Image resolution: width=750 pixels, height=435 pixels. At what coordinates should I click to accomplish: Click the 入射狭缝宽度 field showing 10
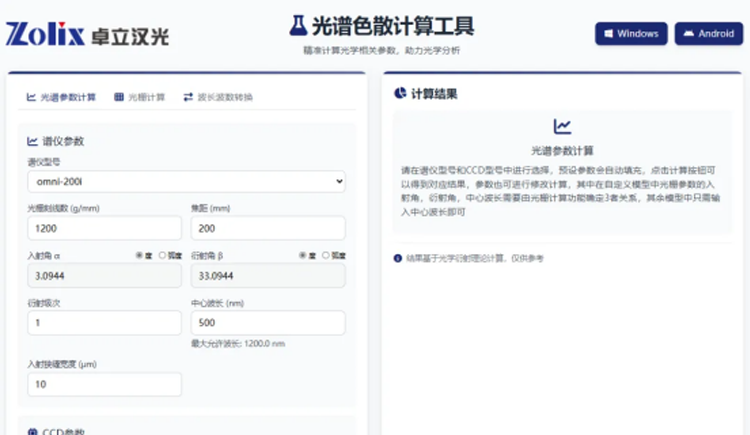click(x=104, y=384)
